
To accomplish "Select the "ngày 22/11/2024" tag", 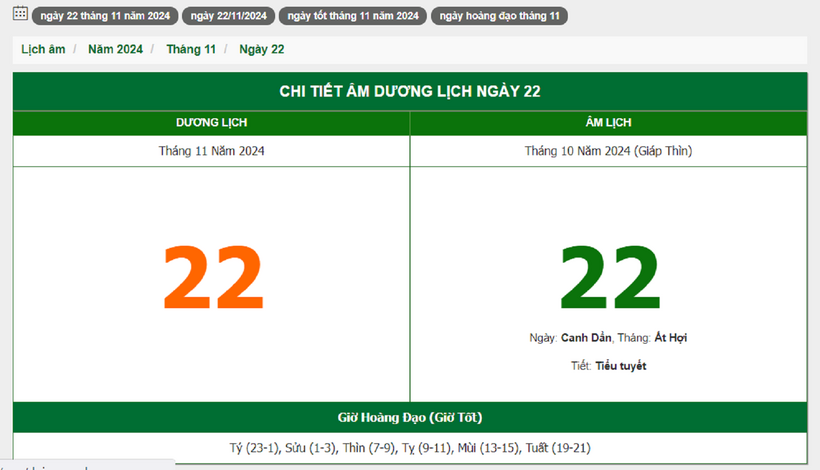I will (228, 16).
